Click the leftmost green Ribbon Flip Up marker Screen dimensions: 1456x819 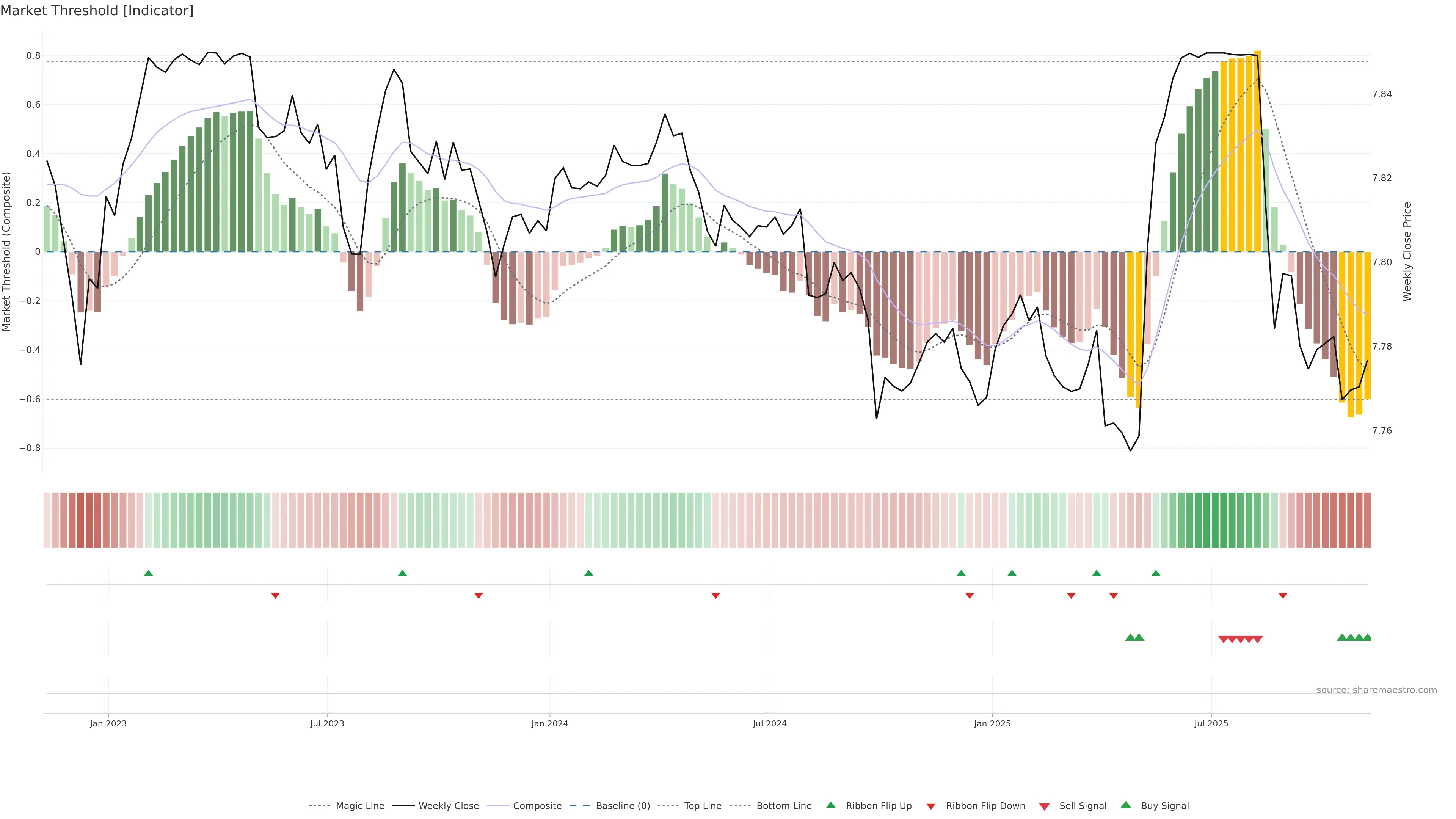(x=148, y=573)
